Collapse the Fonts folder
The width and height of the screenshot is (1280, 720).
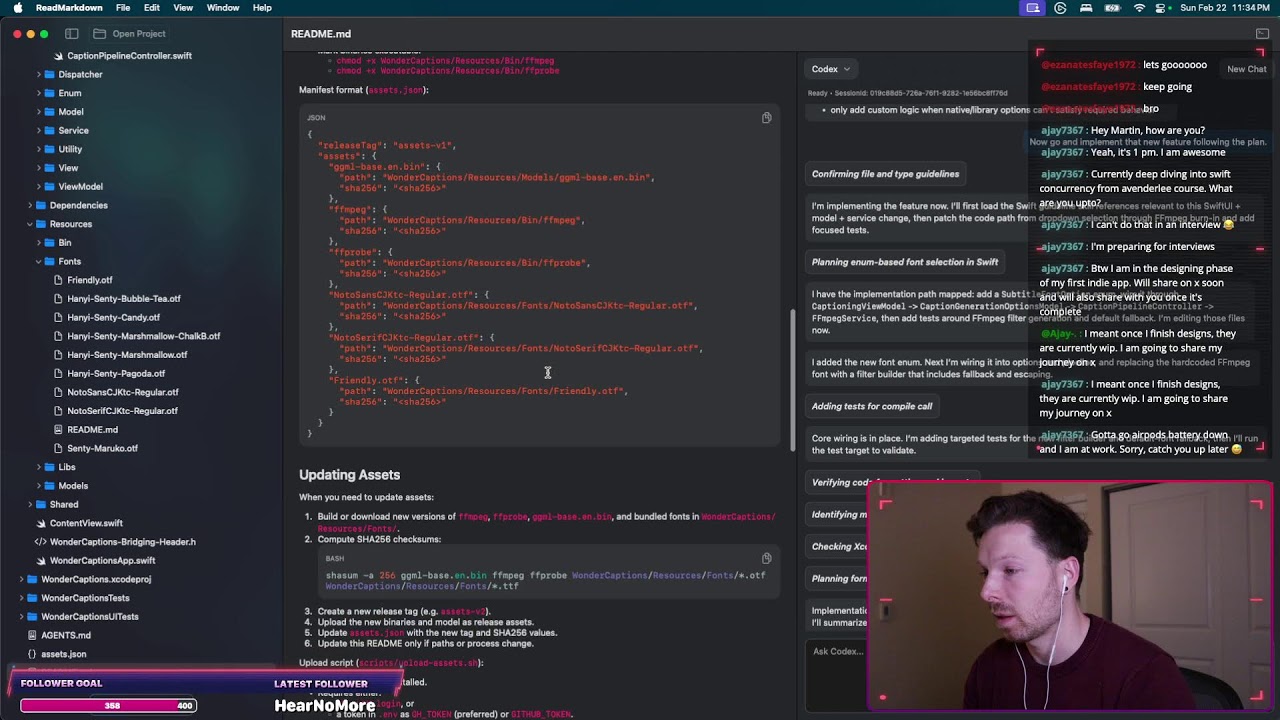39,261
